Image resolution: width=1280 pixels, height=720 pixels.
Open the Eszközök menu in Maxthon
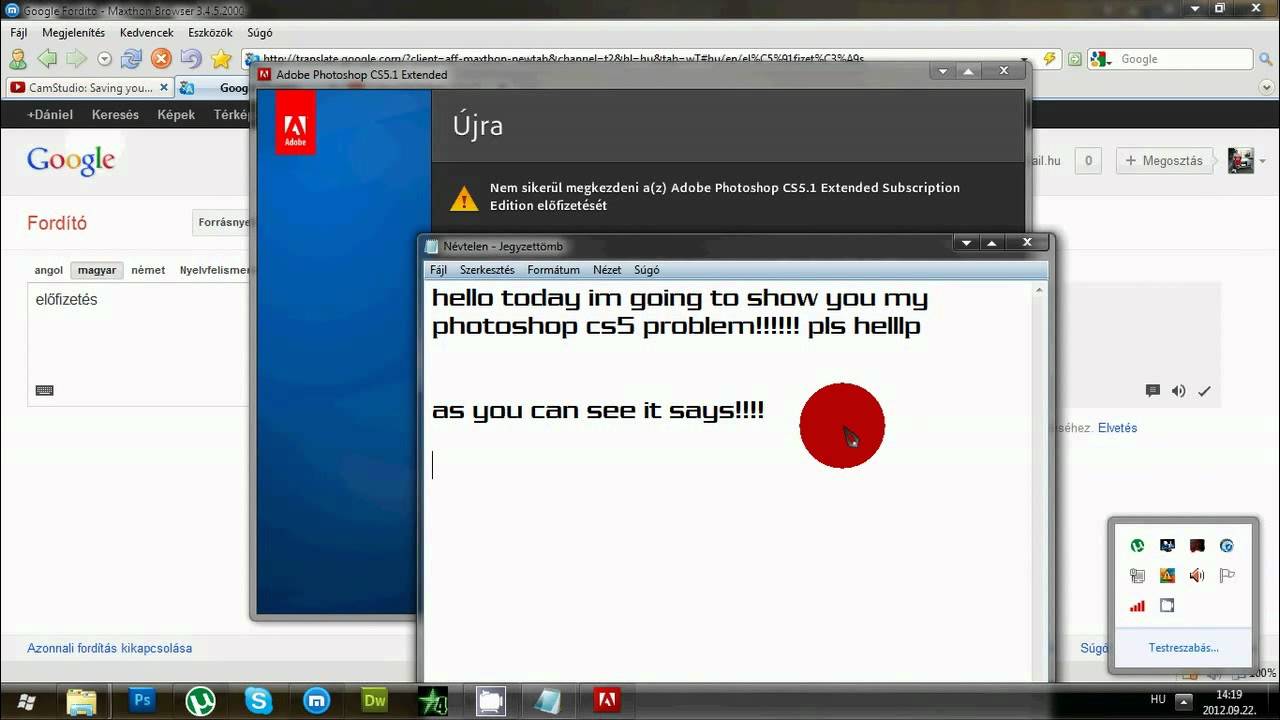pyautogui.click(x=210, y=33)
